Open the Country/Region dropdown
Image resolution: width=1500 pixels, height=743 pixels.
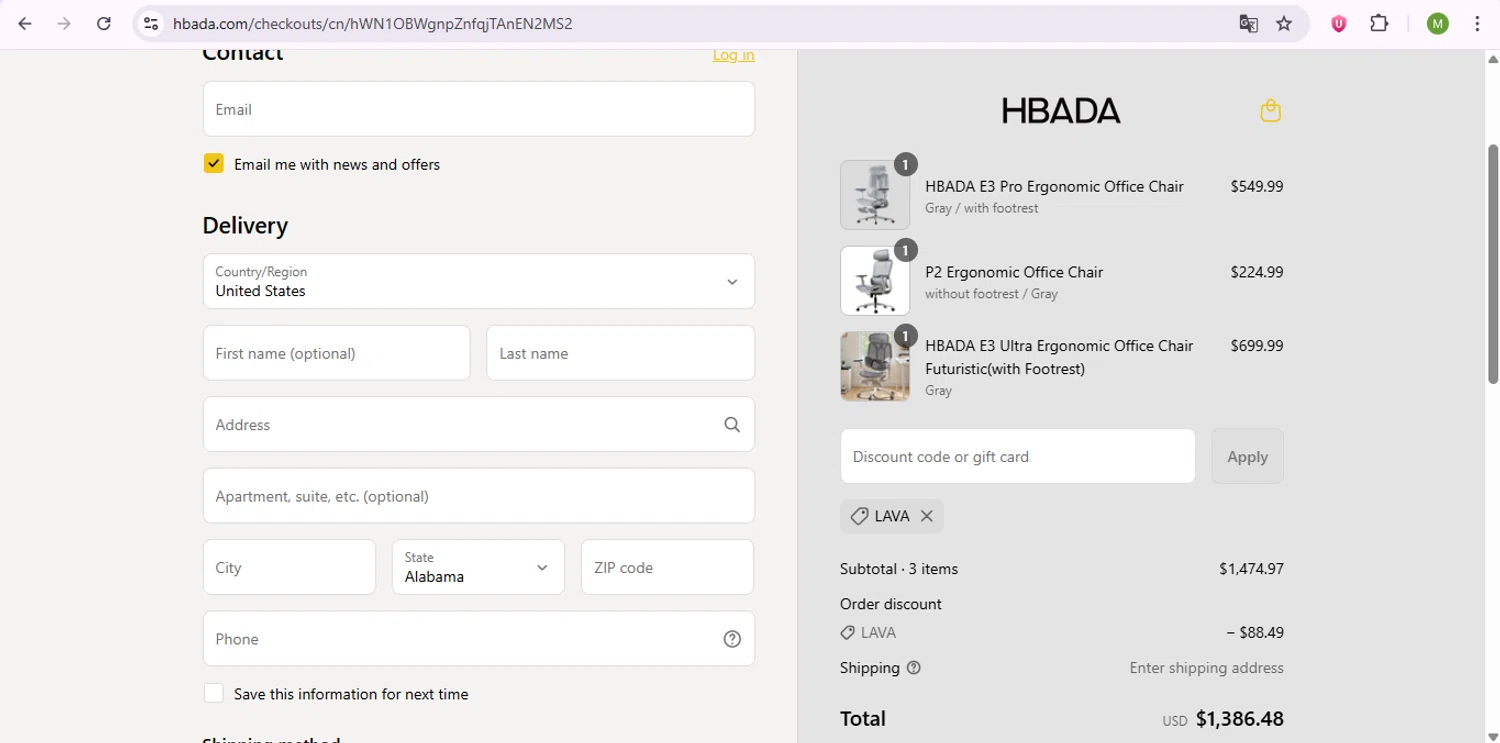tap(479, 281)
